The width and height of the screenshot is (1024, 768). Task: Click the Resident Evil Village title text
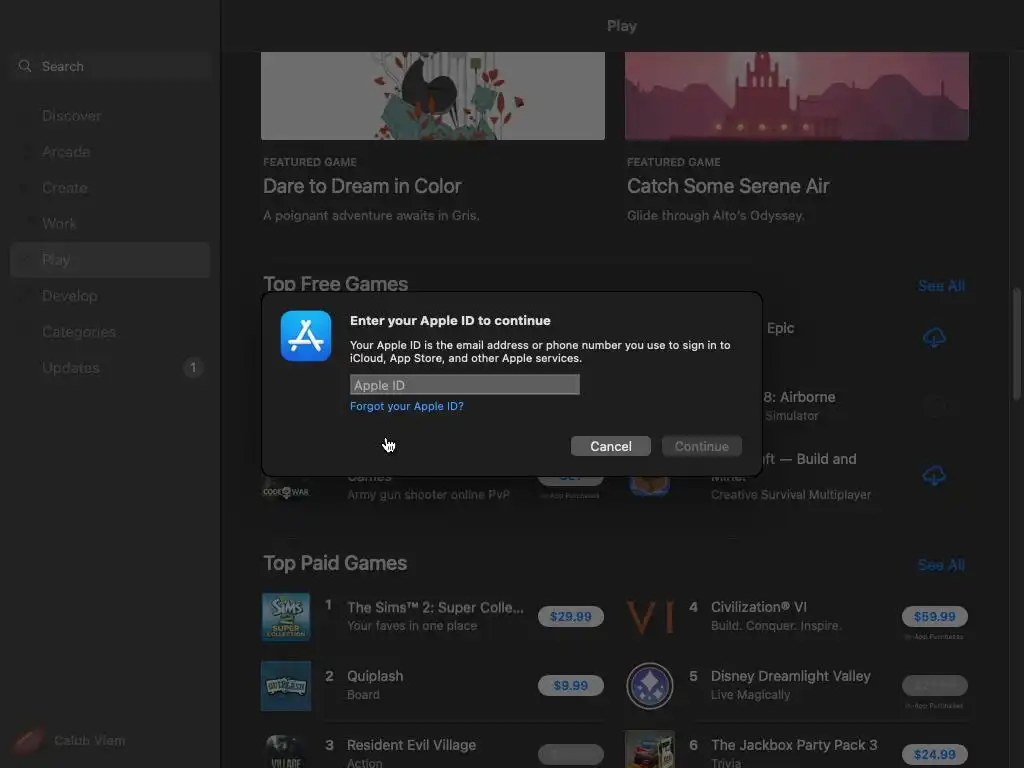coord(411,745)
